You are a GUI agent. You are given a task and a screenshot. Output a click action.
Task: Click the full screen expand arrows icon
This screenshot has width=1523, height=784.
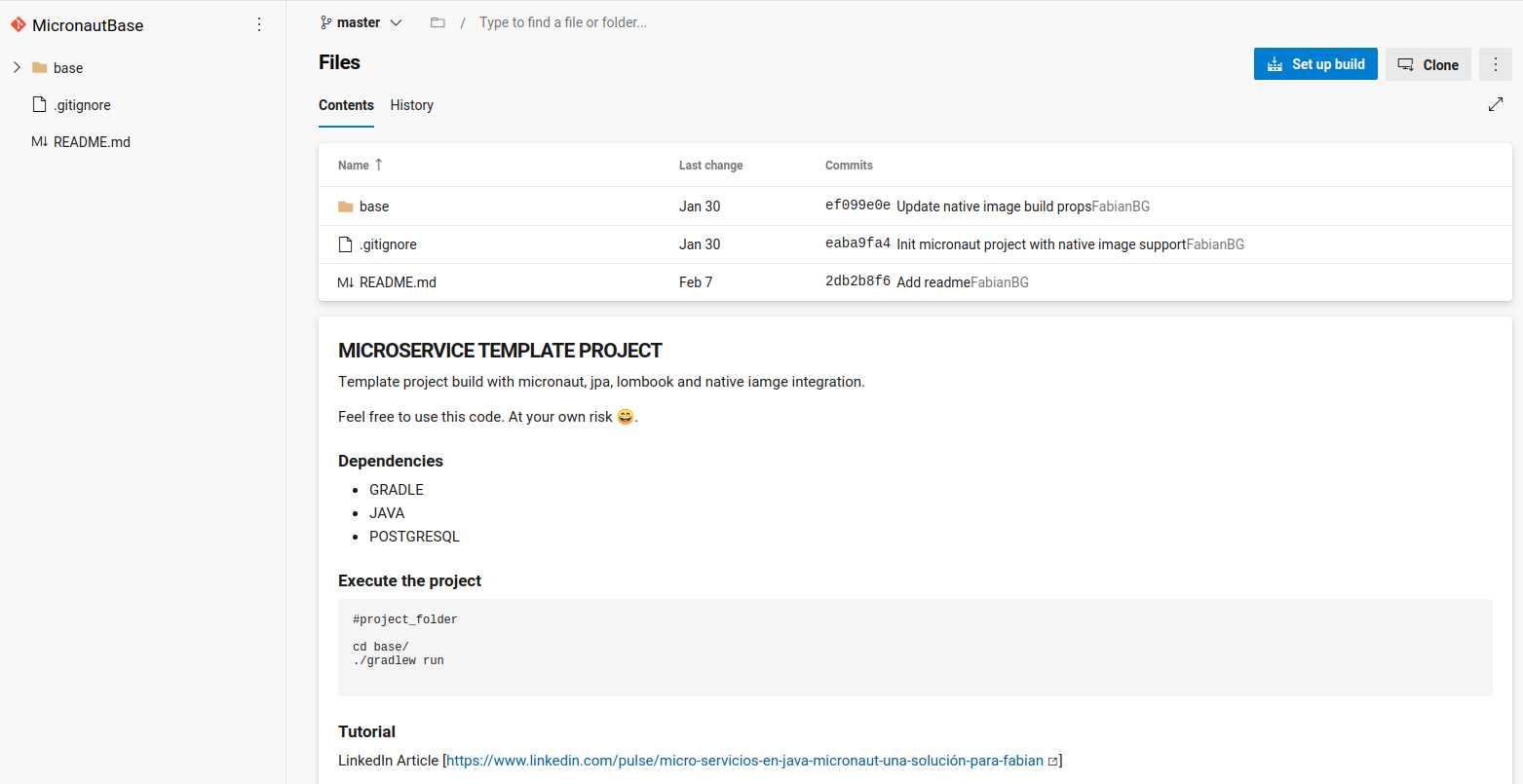(x=1496, y=104)
